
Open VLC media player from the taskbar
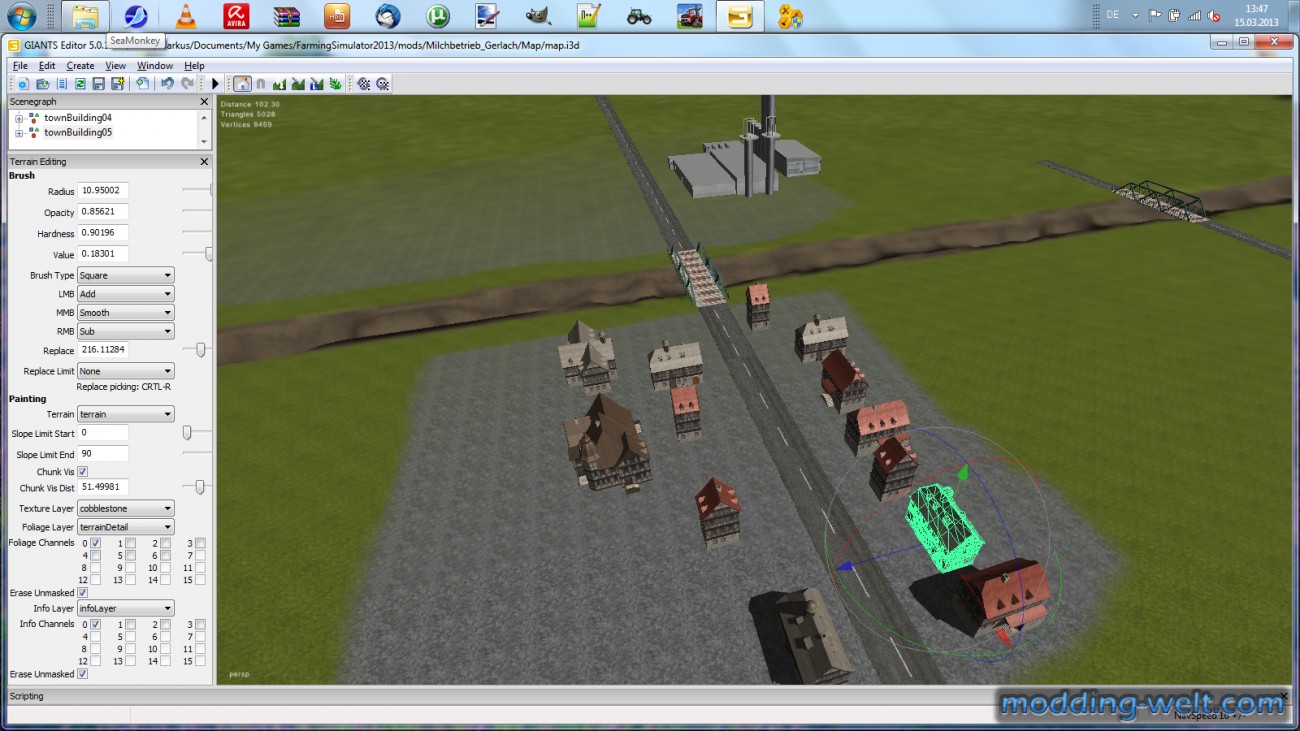185,16
